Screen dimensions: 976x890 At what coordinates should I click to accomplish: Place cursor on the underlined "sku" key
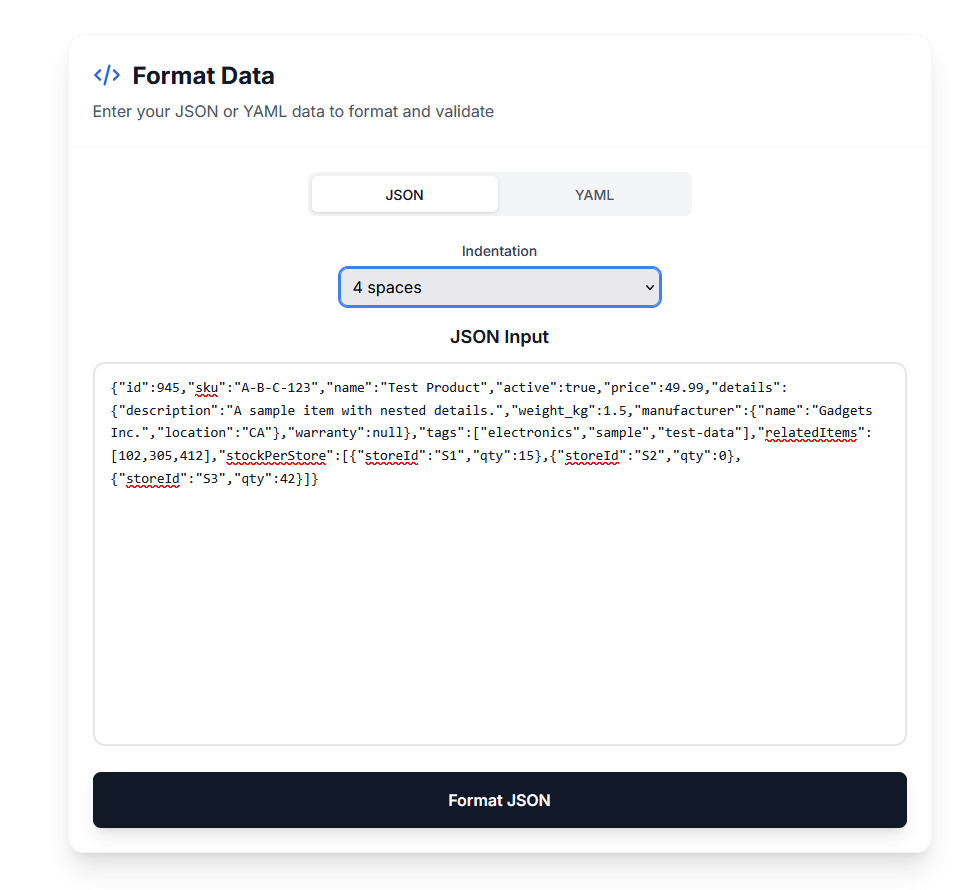(207, 387)
